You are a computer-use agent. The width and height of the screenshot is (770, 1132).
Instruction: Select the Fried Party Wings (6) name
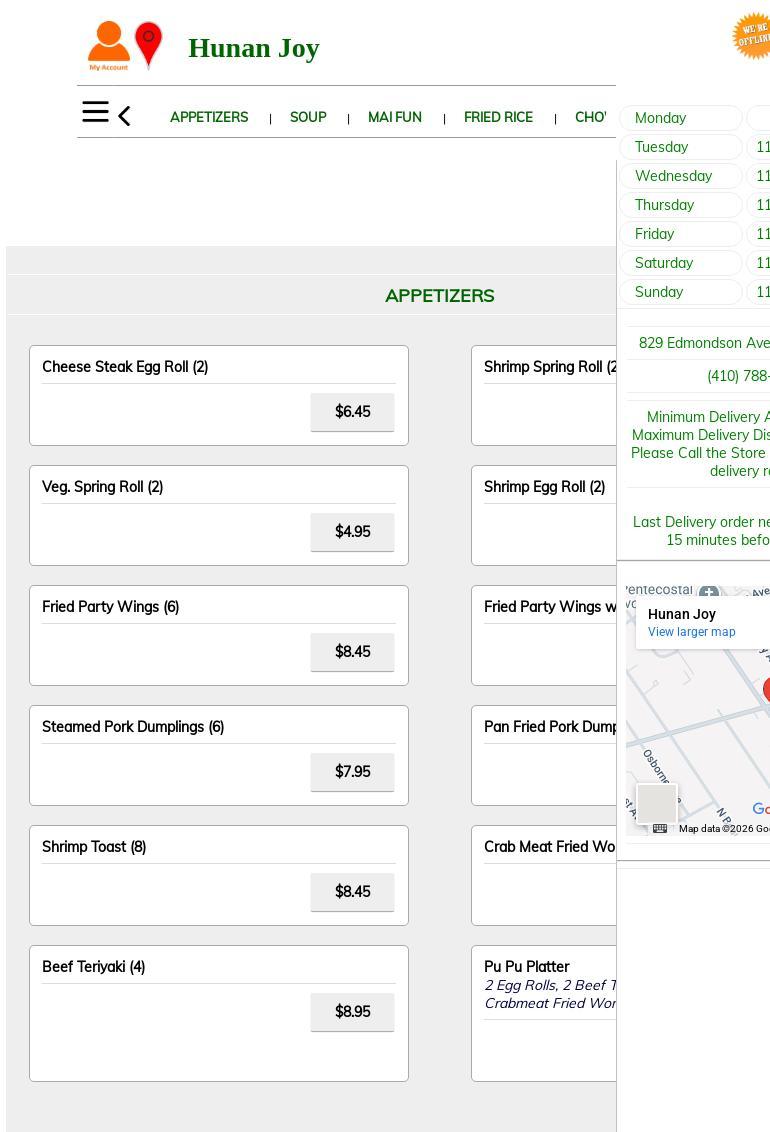point(110,606)
